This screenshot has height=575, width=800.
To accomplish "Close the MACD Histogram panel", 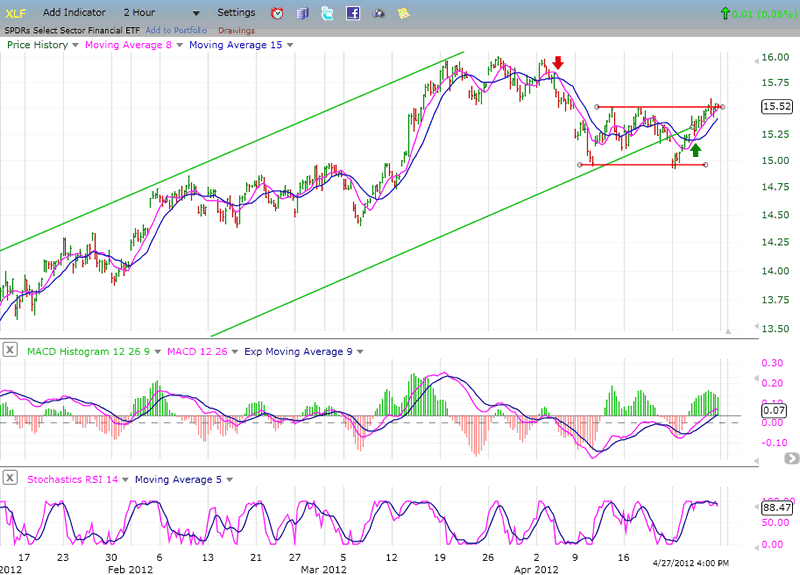I will 9,350.
